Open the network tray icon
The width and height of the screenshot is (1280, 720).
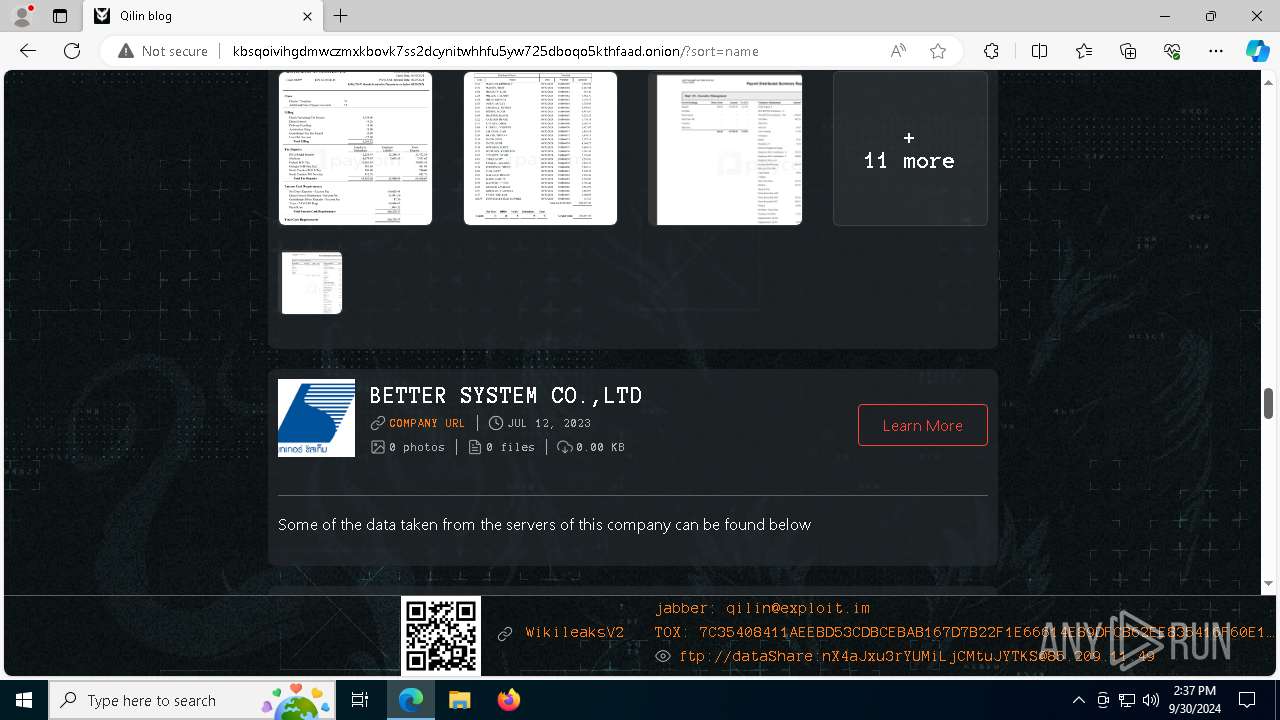click(x=1127, y=700)
